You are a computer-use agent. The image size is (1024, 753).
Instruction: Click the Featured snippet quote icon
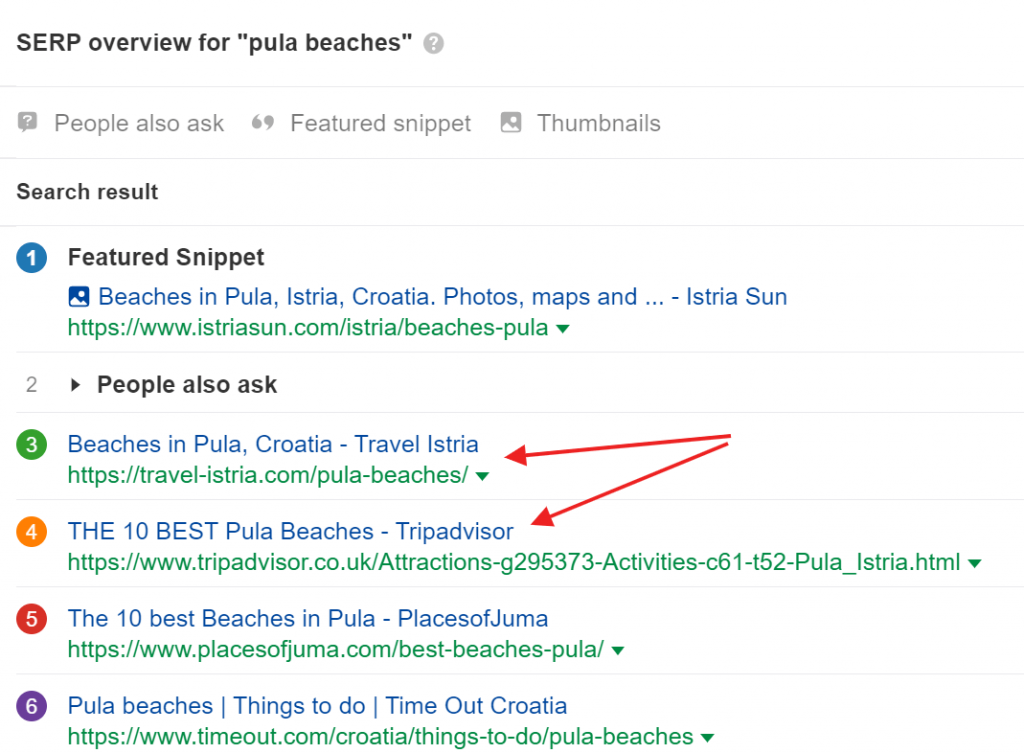pos(263,123)
